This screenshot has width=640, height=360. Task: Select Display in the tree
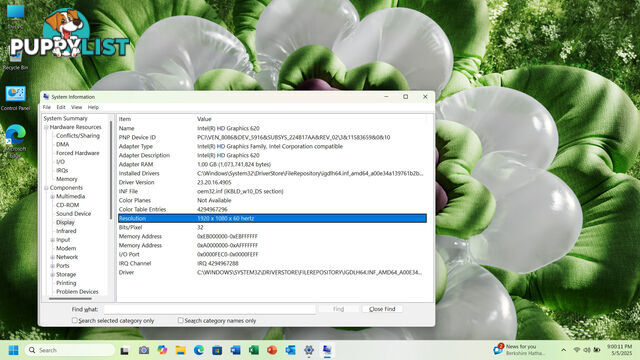click(65, 222)
